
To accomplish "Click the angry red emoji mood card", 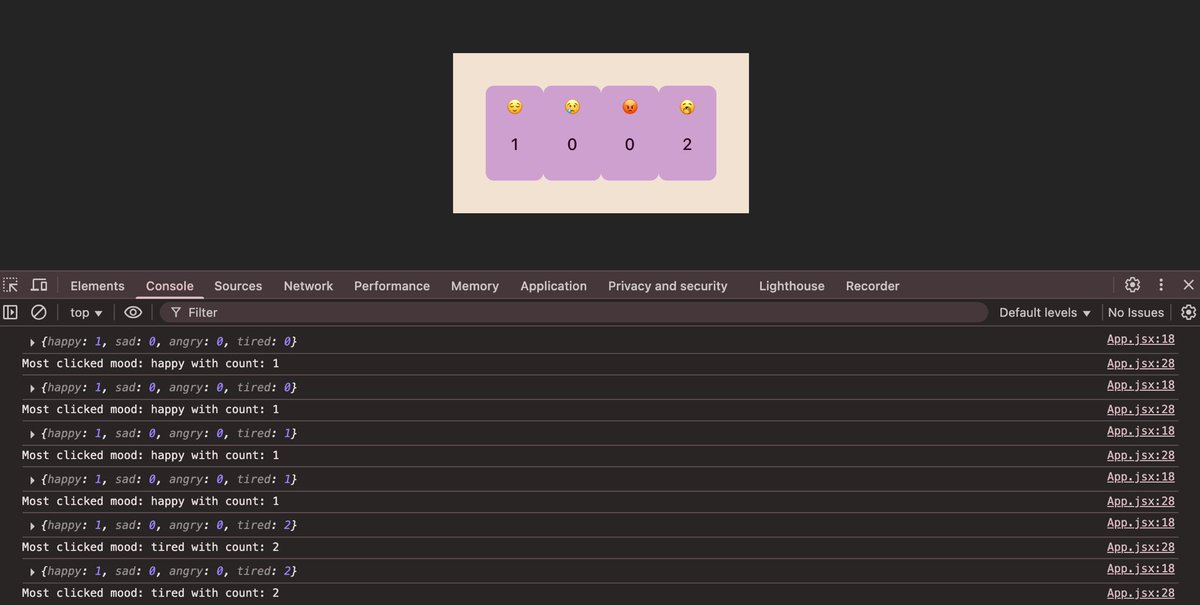I will [x=629, y=133].
